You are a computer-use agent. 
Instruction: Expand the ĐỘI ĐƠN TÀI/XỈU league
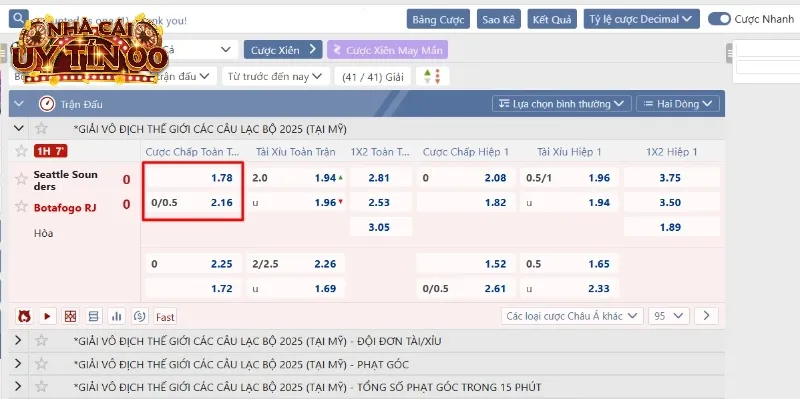coord(18,340)
